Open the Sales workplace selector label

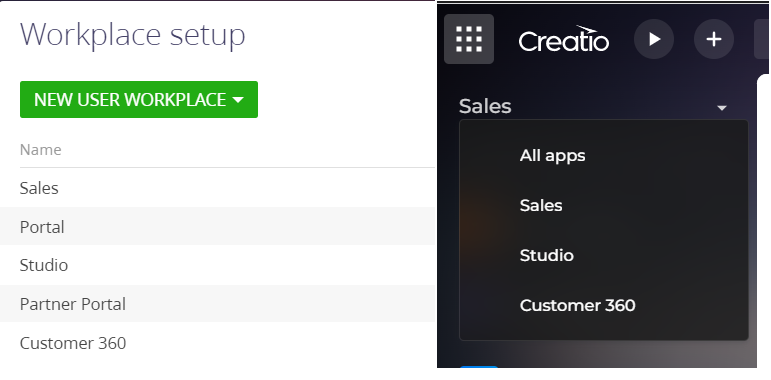click(485, 106)
